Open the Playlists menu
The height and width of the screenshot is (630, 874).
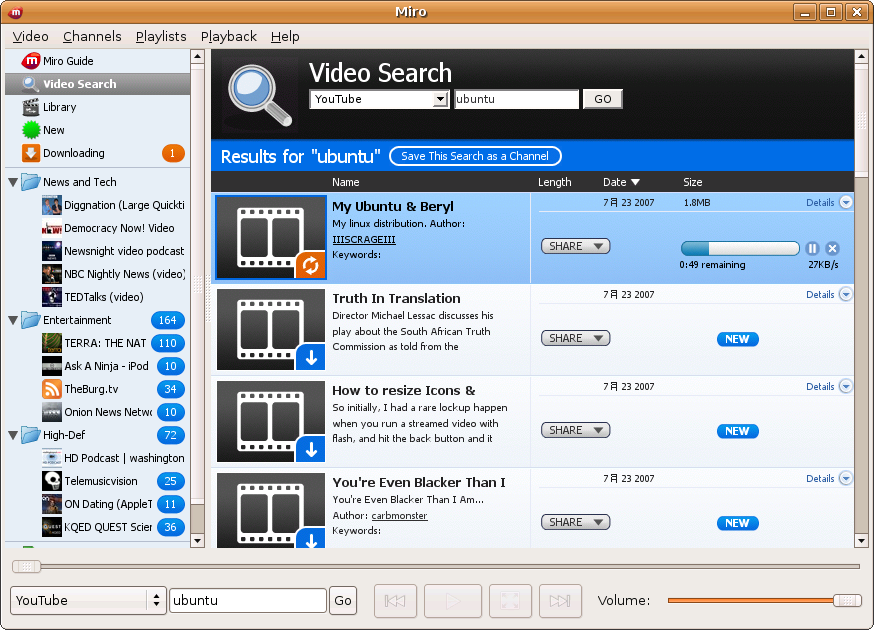tap(161, 36)
